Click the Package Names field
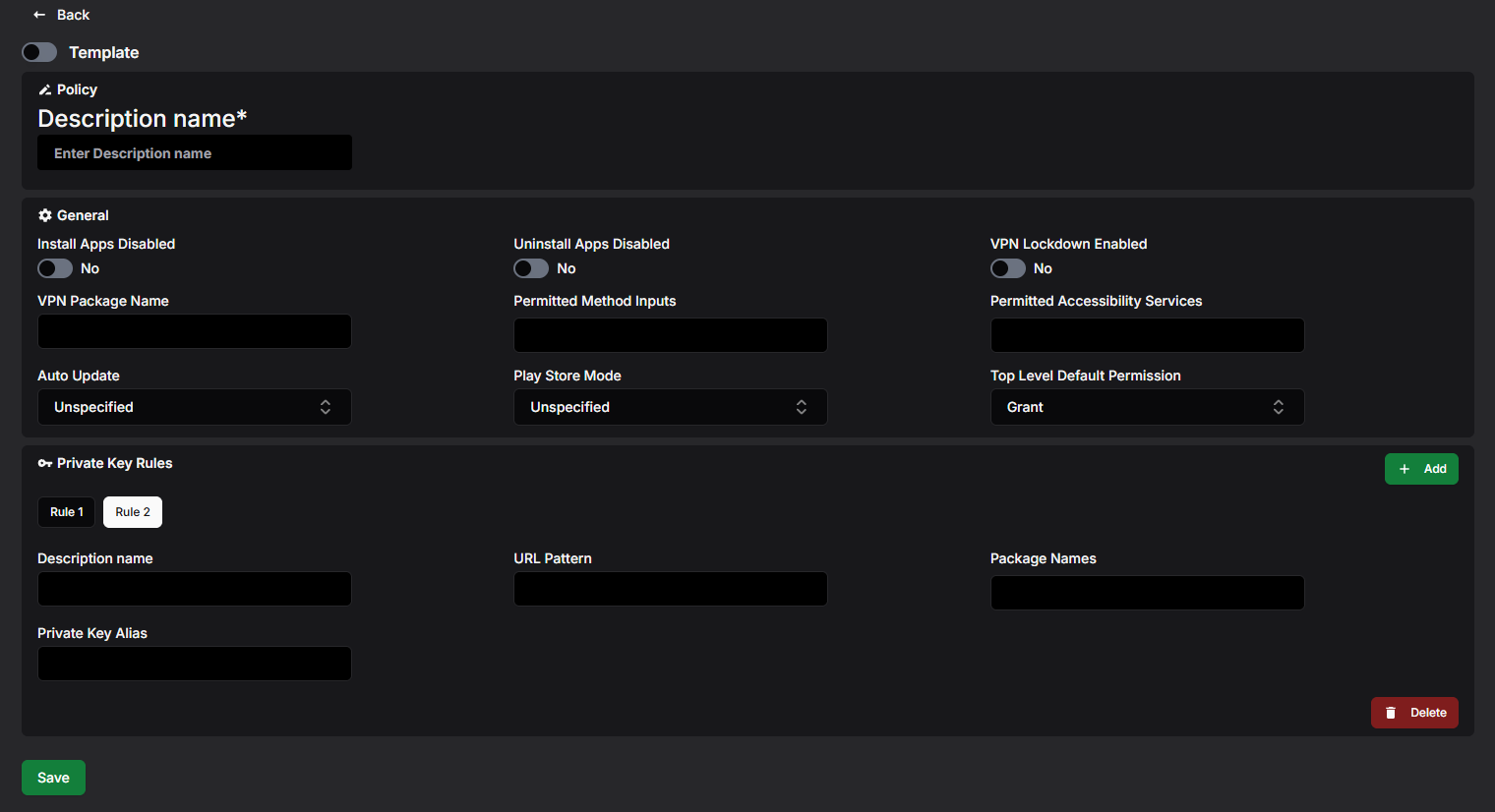 pos(1148,593)
